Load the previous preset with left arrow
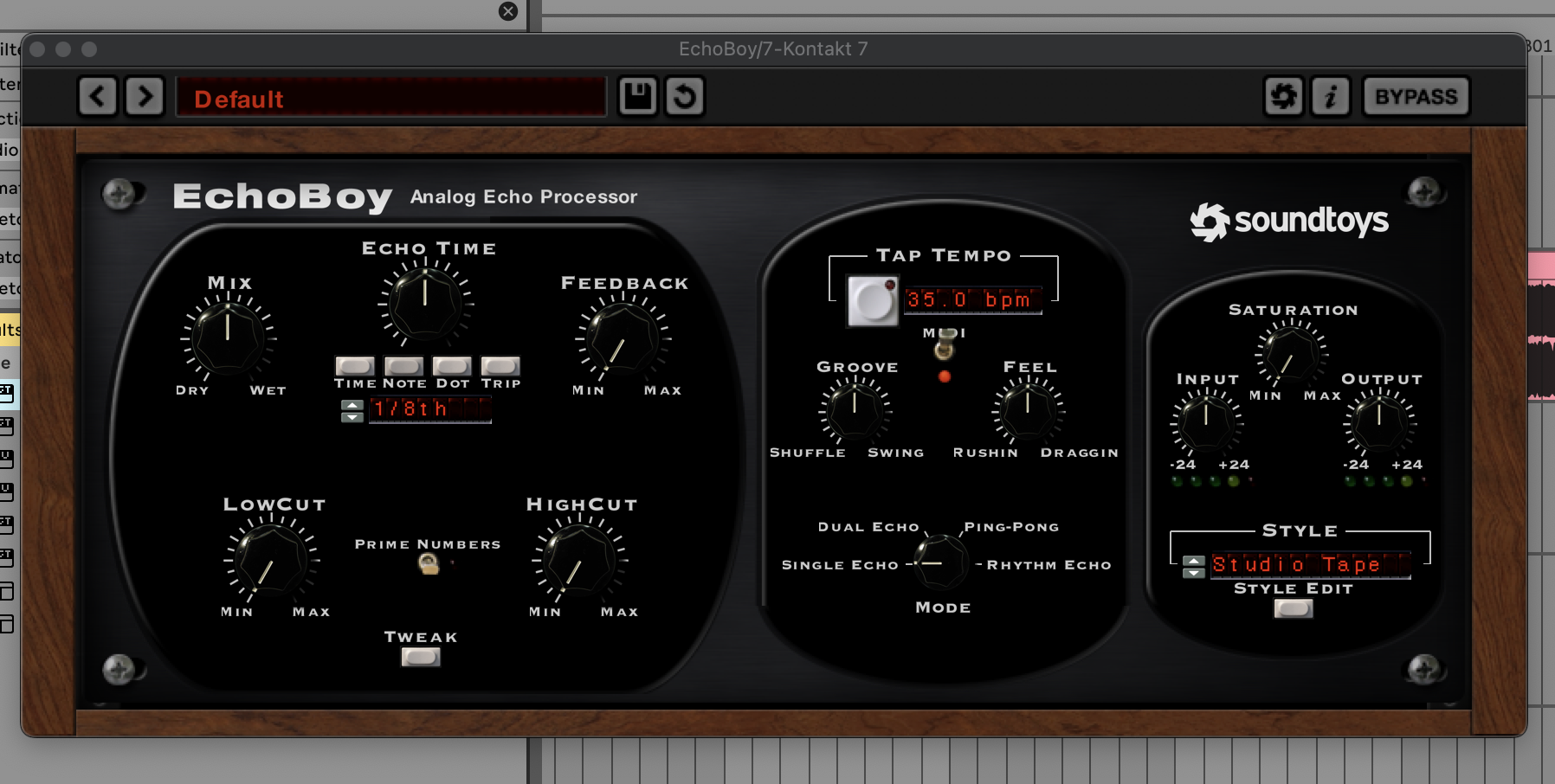 tap(98, 96)
